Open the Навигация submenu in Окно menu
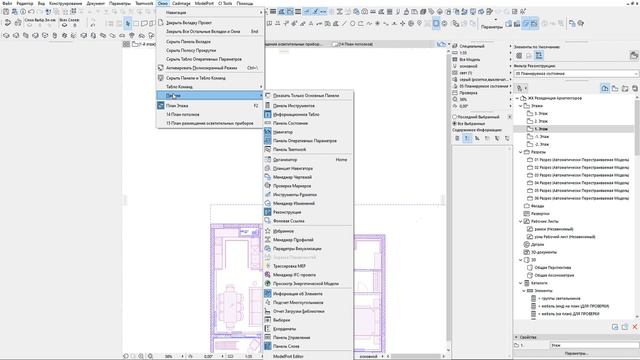Image resolution: width=640 pixels, height=360 pixels. click(211, 12)
